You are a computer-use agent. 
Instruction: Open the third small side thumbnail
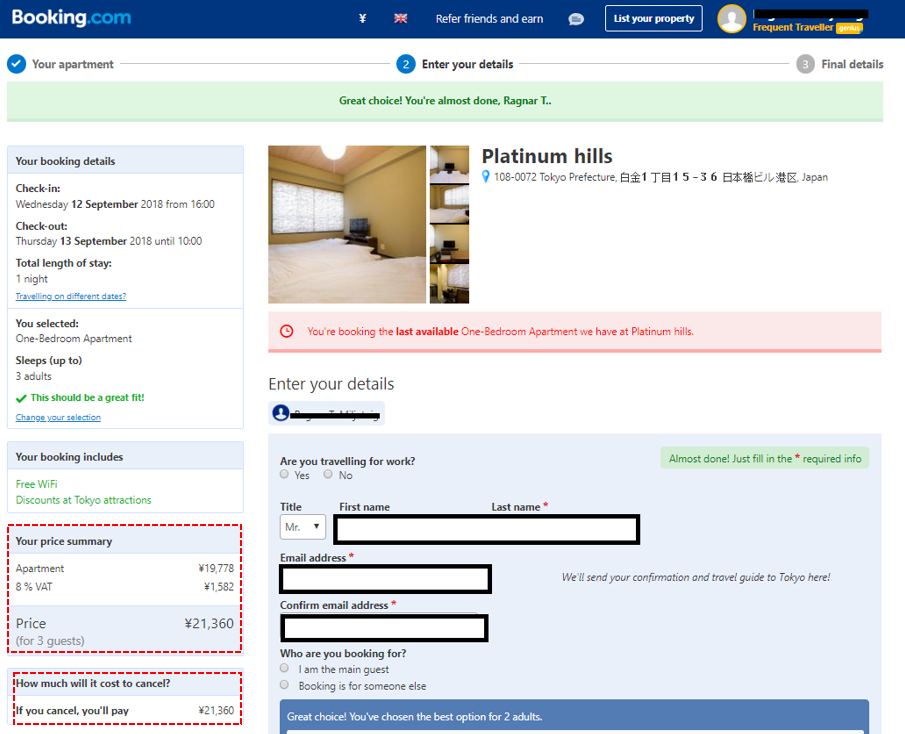click(450, 244)
